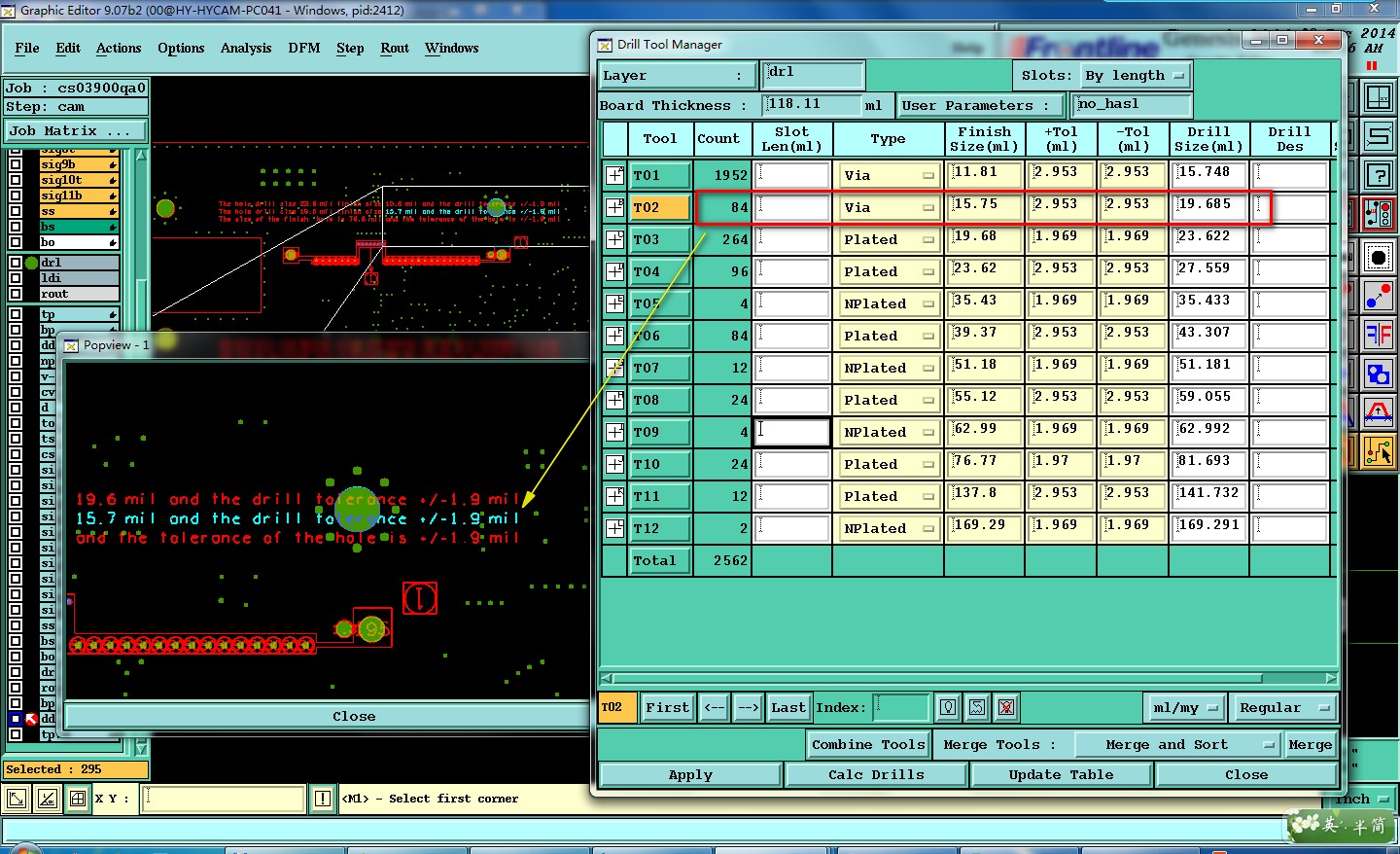The width and height of the screenshot is (1400, 854).
Task: Toggle the sig10t layer checkbox
Action: tap(15, 180)
